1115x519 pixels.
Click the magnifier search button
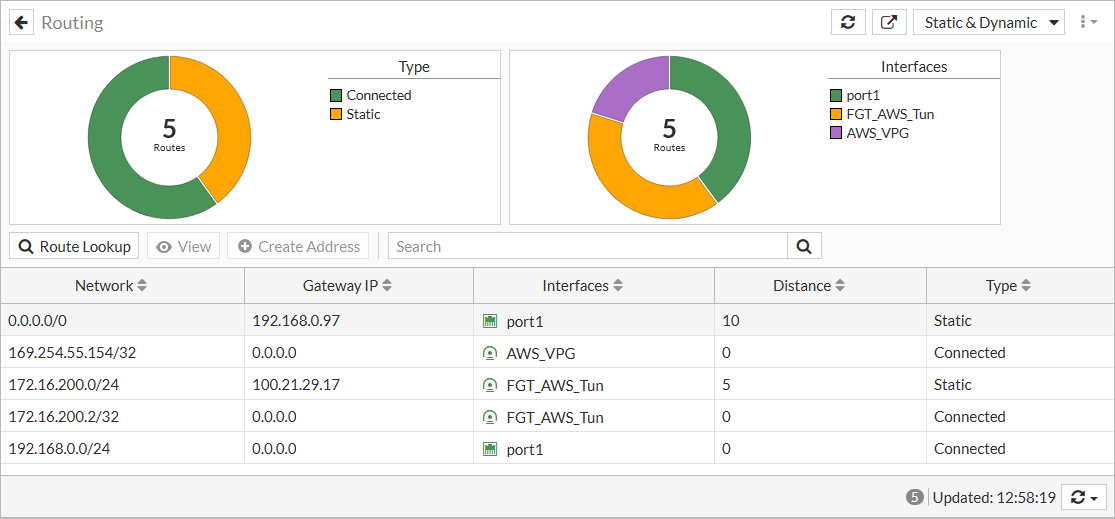click(x=804, y=246)
